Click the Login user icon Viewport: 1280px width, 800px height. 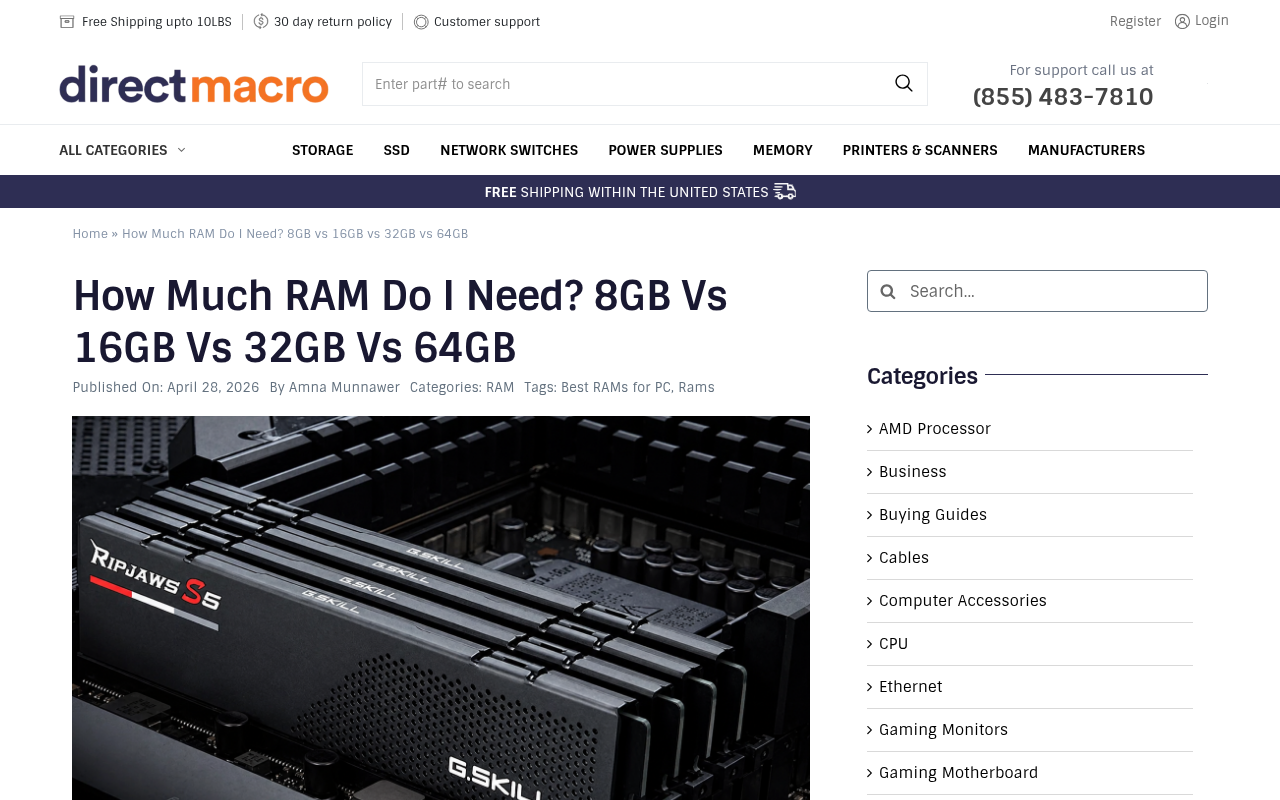point(1182,21)
